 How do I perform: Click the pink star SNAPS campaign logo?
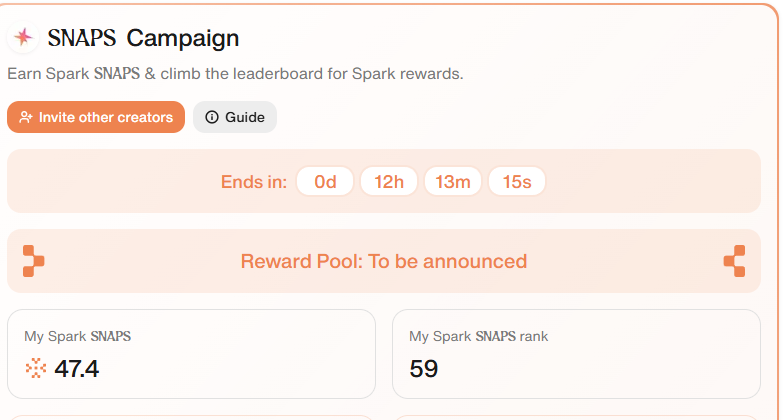(x=23, y=37)
